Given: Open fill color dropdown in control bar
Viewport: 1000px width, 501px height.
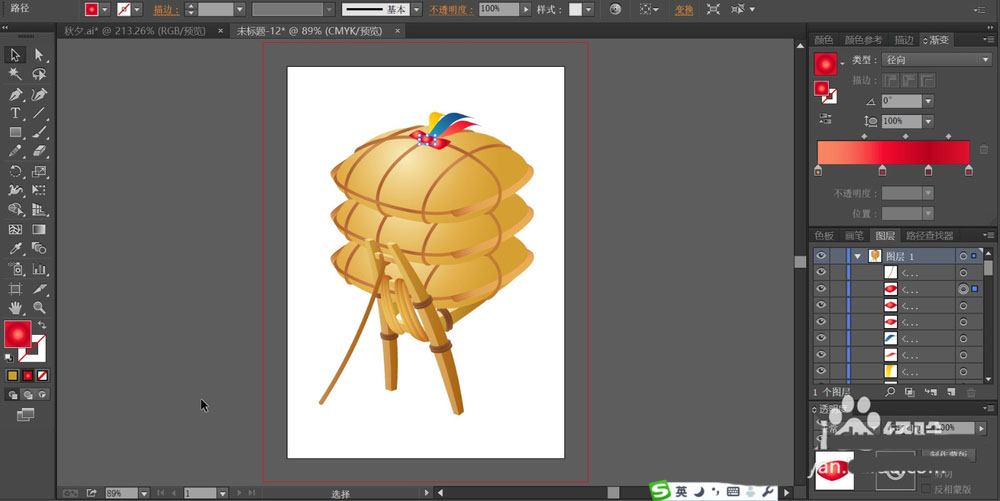Looking at the screenshot, I should [x=105, y=10].
